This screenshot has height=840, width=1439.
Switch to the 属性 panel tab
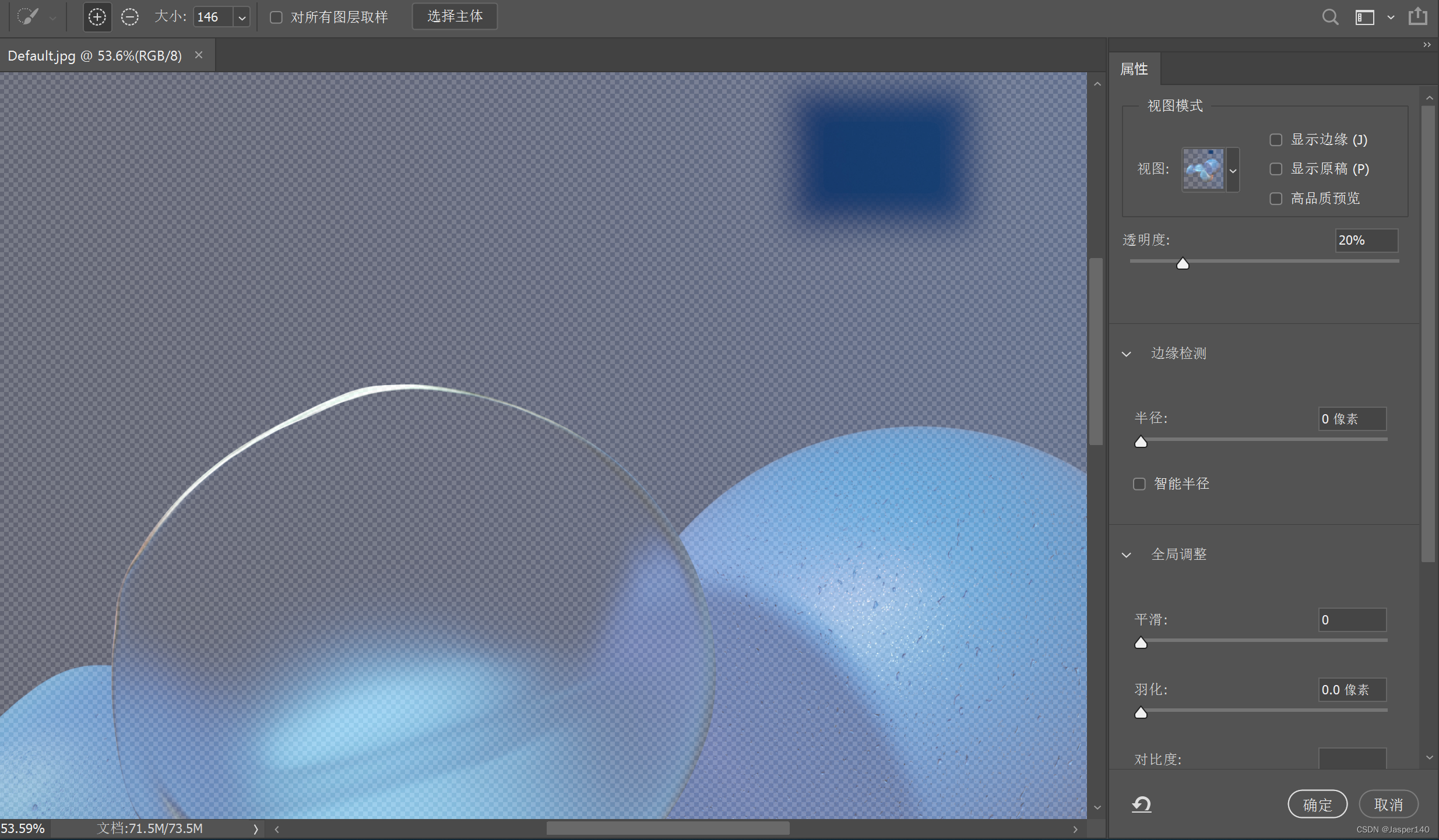(1134, 69)
